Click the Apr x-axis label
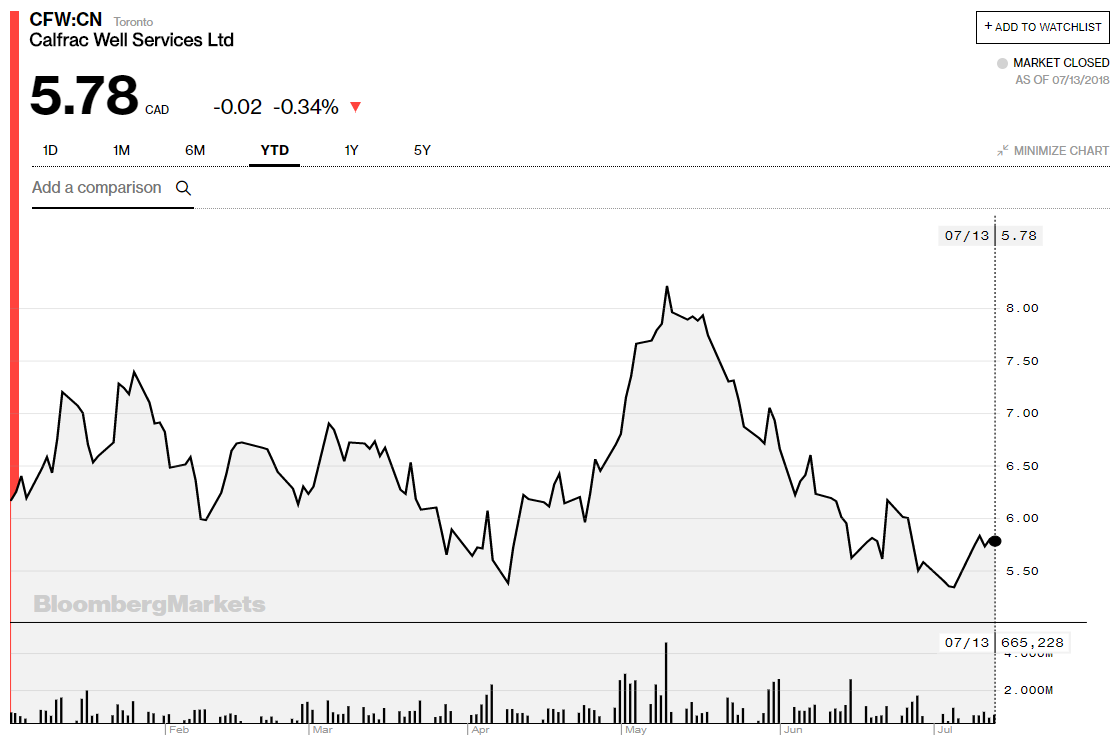This screenshot has height=742, width=1117. [480, 730]
